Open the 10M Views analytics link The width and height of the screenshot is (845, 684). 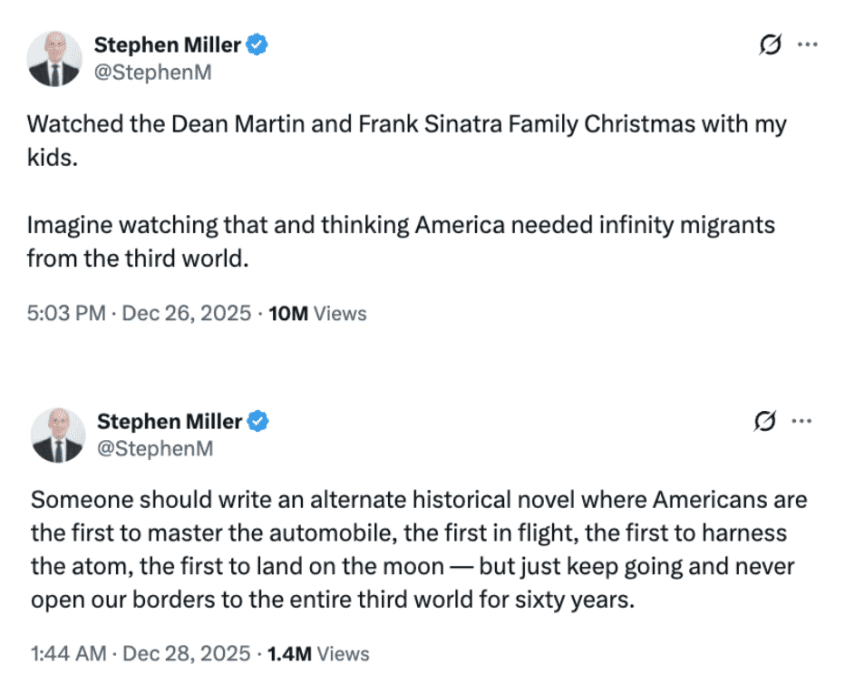coord(318,313)
